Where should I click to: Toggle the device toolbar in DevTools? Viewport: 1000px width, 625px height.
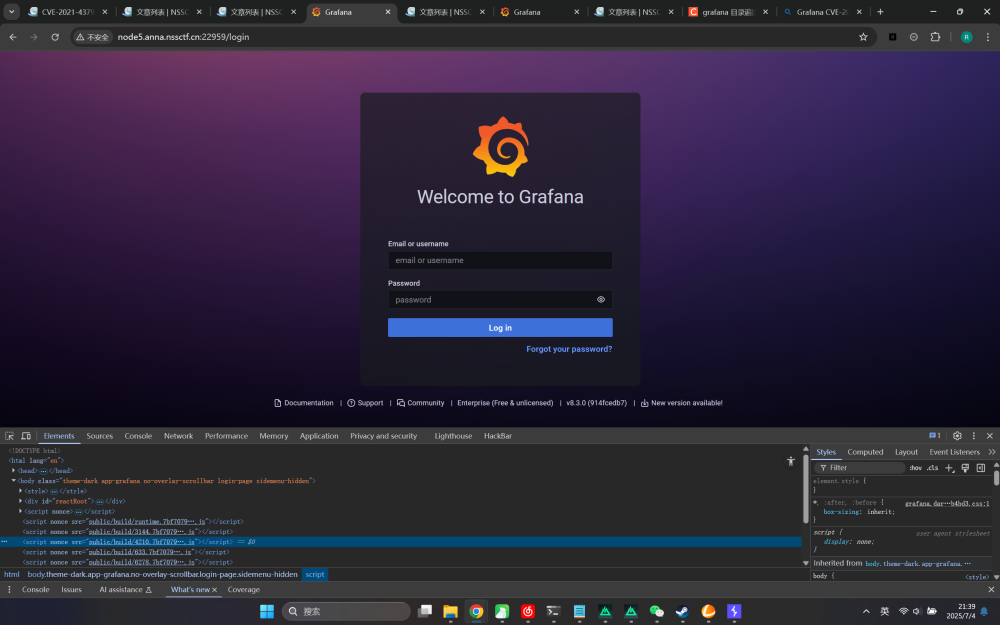click(x=26, y=436)
